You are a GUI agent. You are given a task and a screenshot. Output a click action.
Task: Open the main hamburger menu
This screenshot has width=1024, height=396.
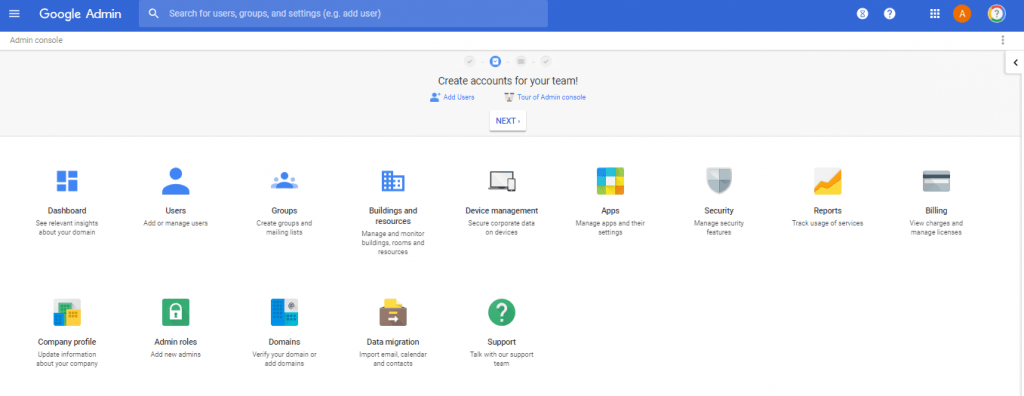[14, 14]
